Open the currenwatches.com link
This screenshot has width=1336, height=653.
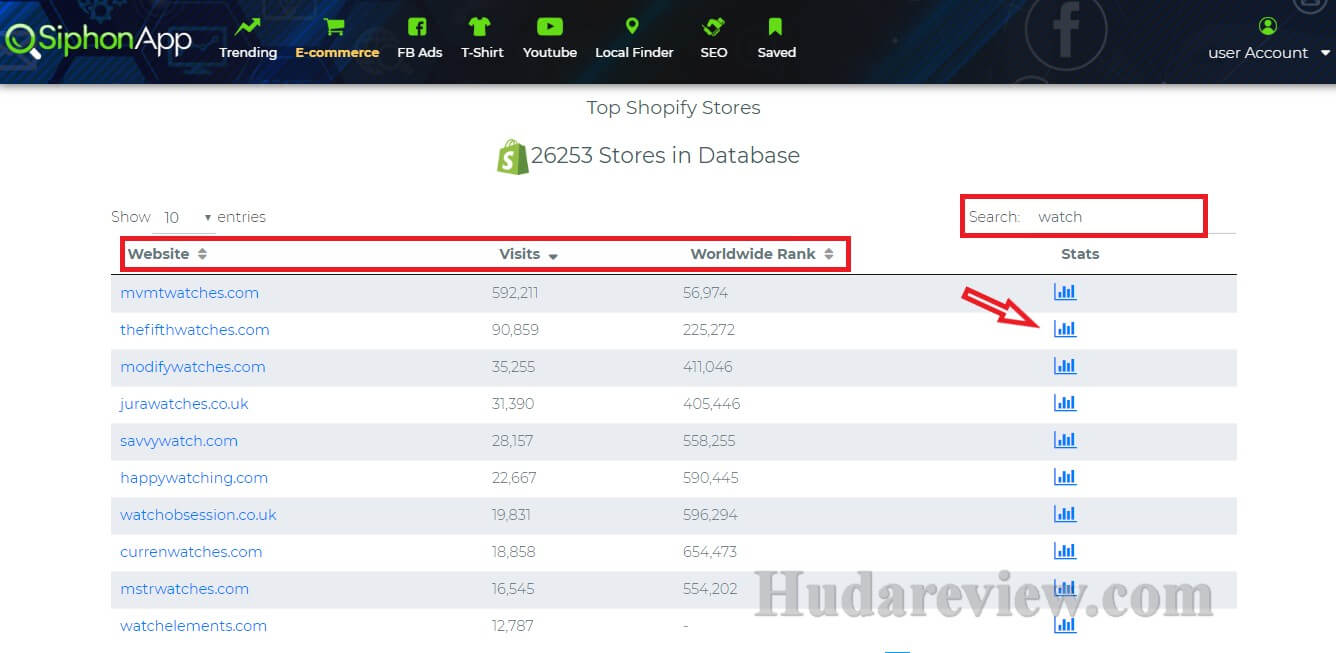[191, 552]
